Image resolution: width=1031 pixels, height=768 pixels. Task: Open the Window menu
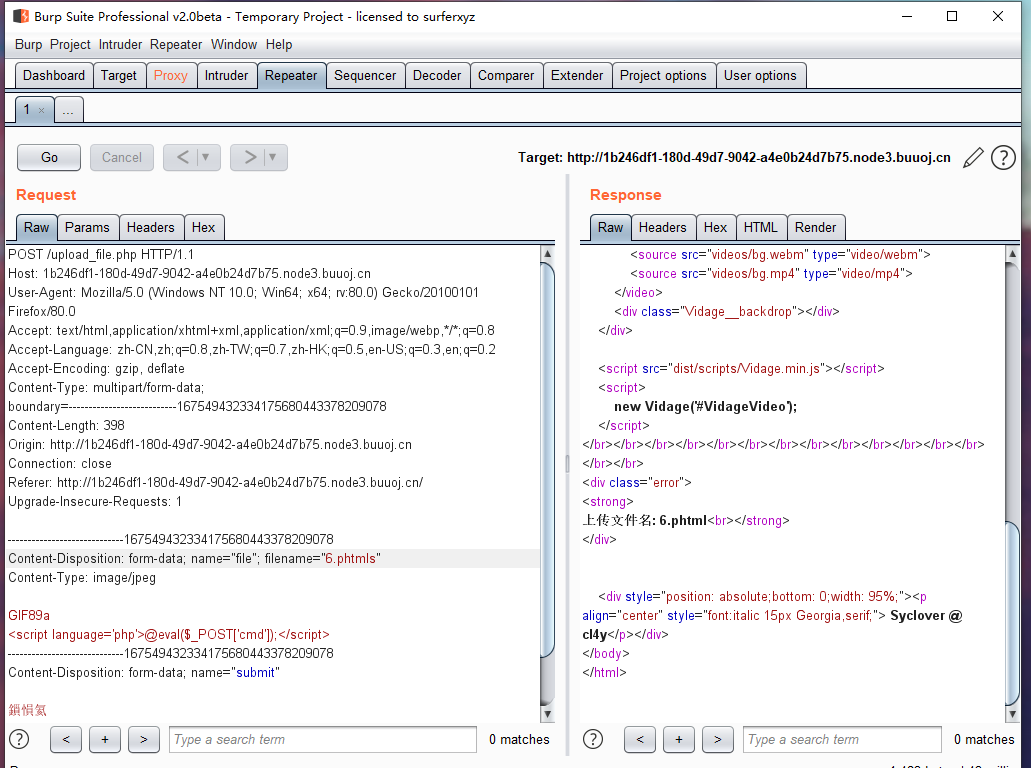click(233, 45)
